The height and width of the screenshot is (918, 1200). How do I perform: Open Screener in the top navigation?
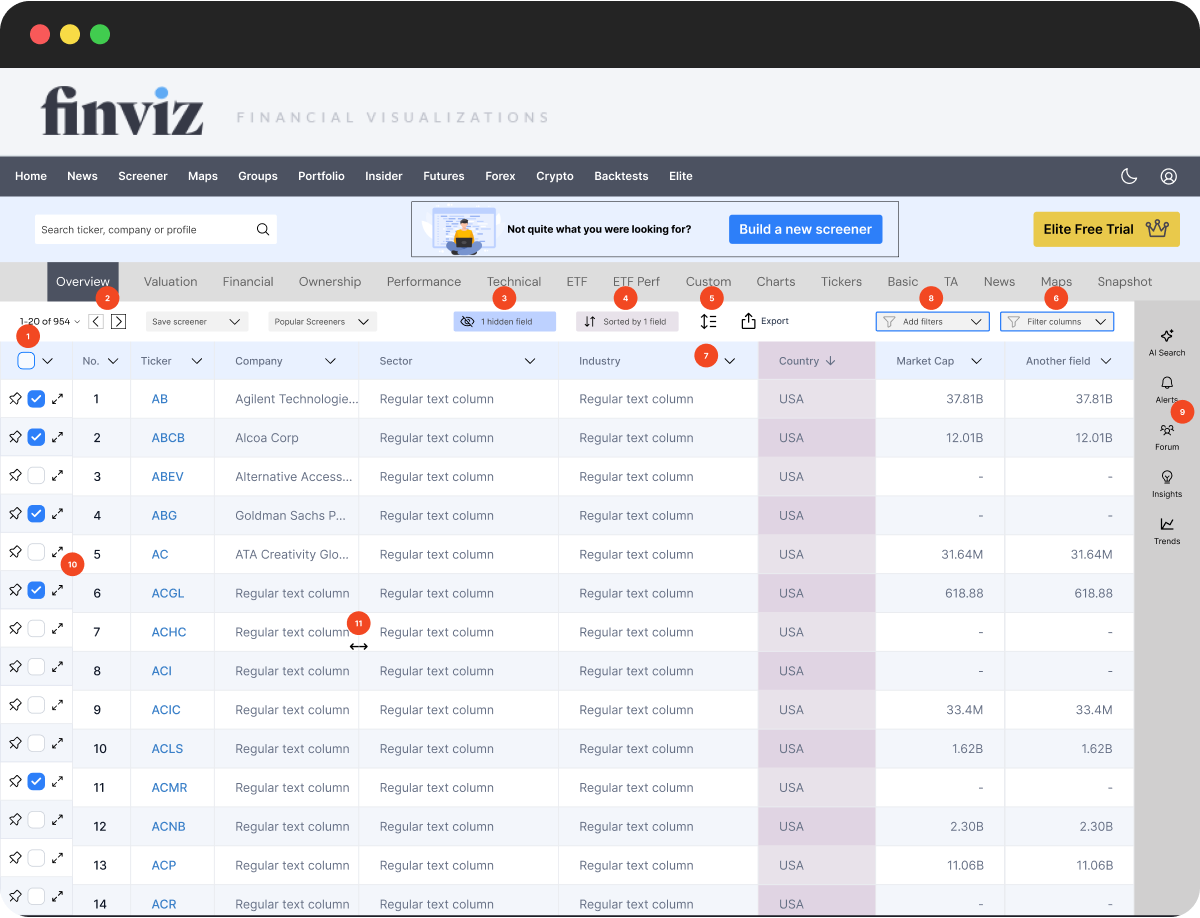[143, 176]
